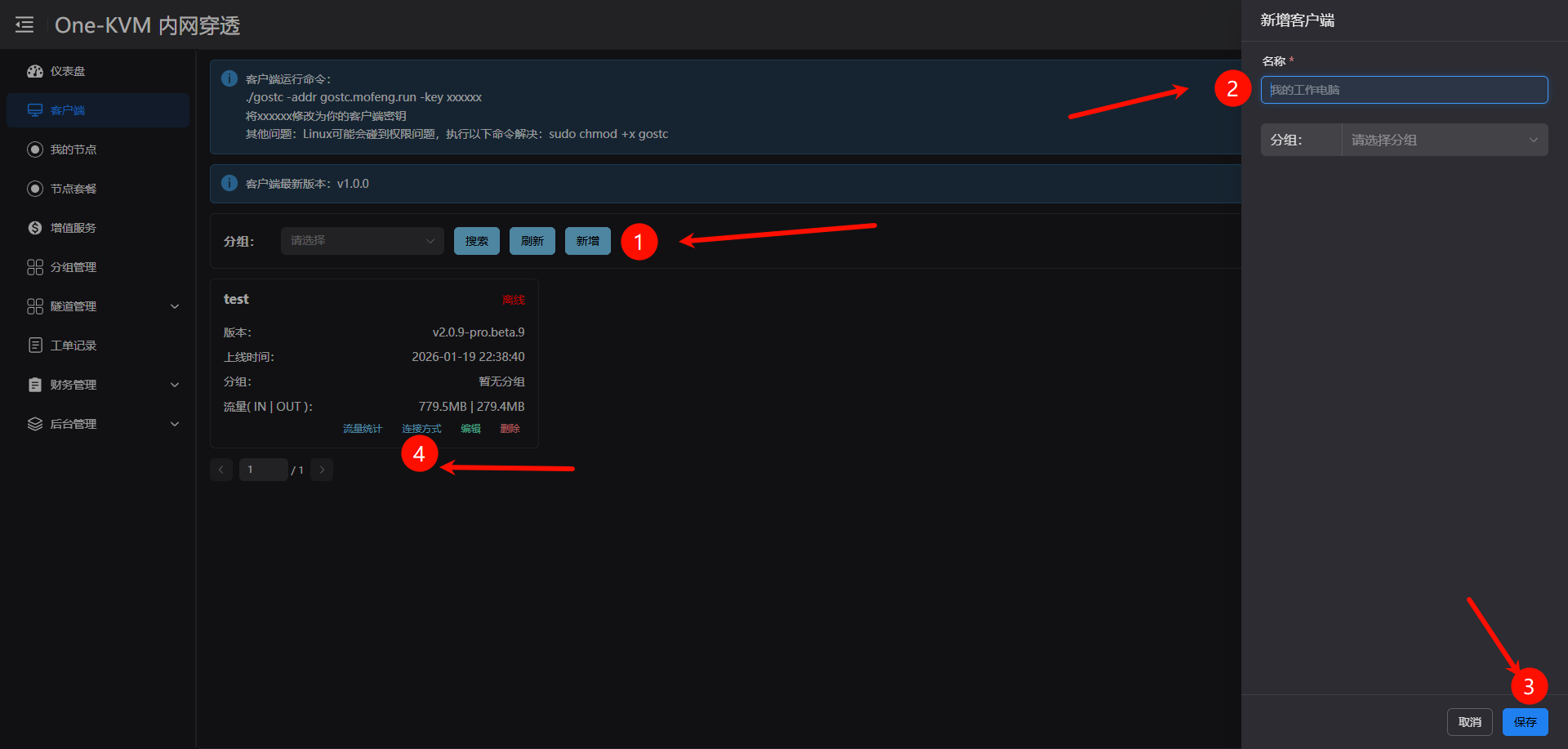Expand the 财务管理 submenu chevron

[175, 385]
